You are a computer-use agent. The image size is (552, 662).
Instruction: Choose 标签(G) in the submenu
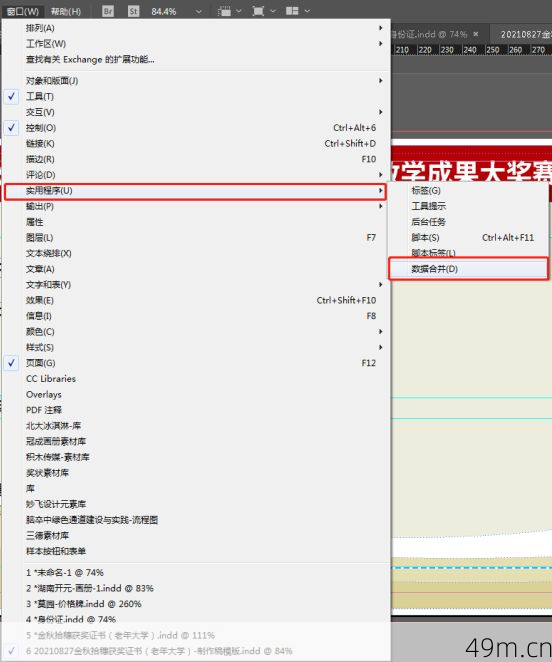click(x=468, y=190)
